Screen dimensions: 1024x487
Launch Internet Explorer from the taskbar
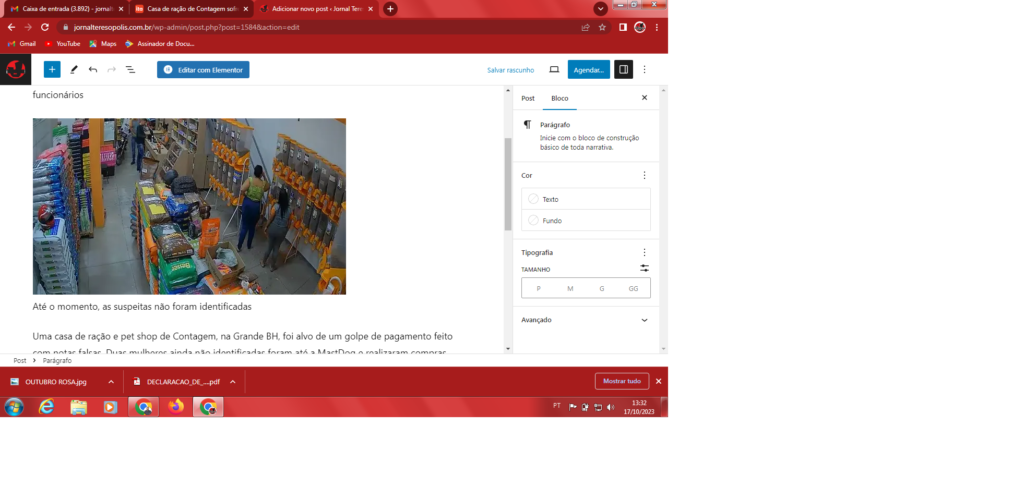point(46,407)
